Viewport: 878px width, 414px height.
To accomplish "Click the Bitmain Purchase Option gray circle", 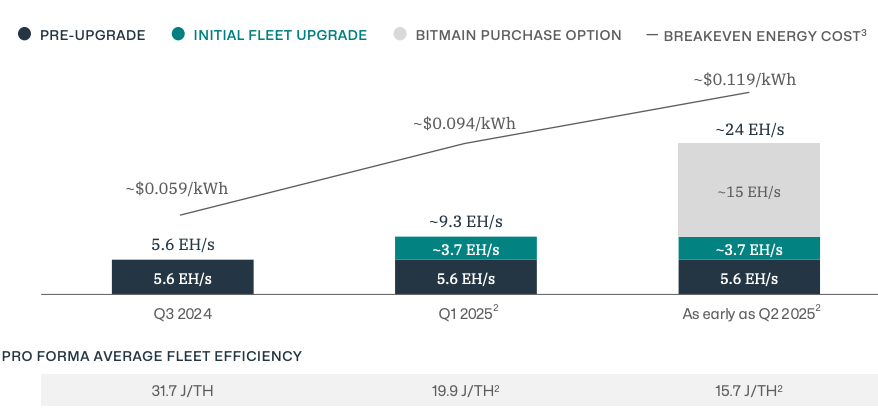I will 400,35.
